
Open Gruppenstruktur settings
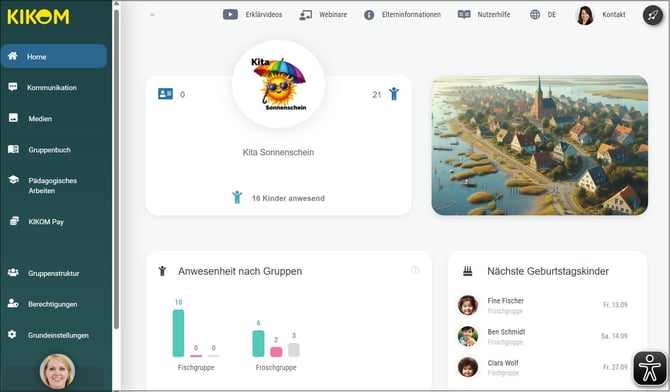click(x=54, y=273)
